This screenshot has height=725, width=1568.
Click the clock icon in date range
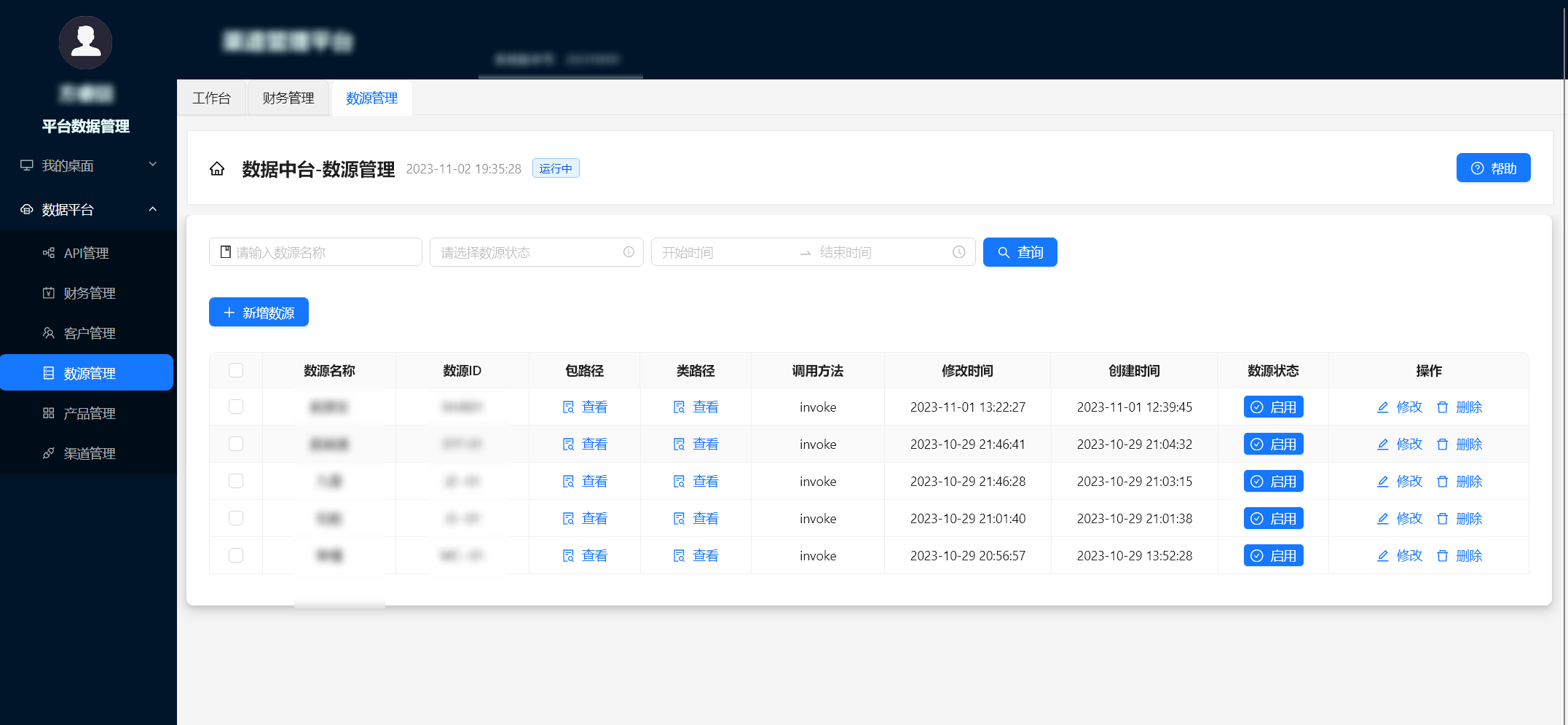click(x=959, y=252)
